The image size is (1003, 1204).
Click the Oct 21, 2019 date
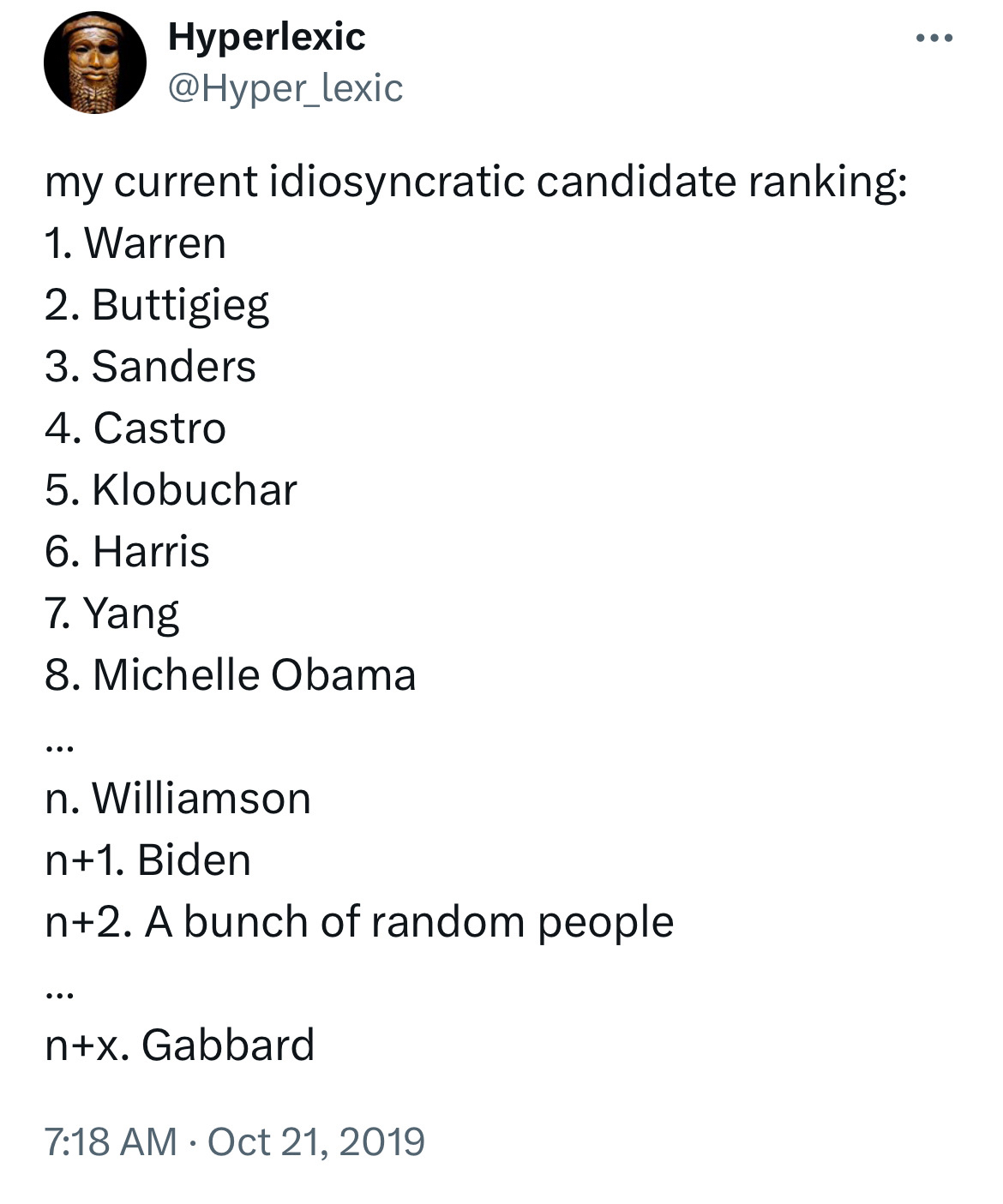coord(316,1141)
